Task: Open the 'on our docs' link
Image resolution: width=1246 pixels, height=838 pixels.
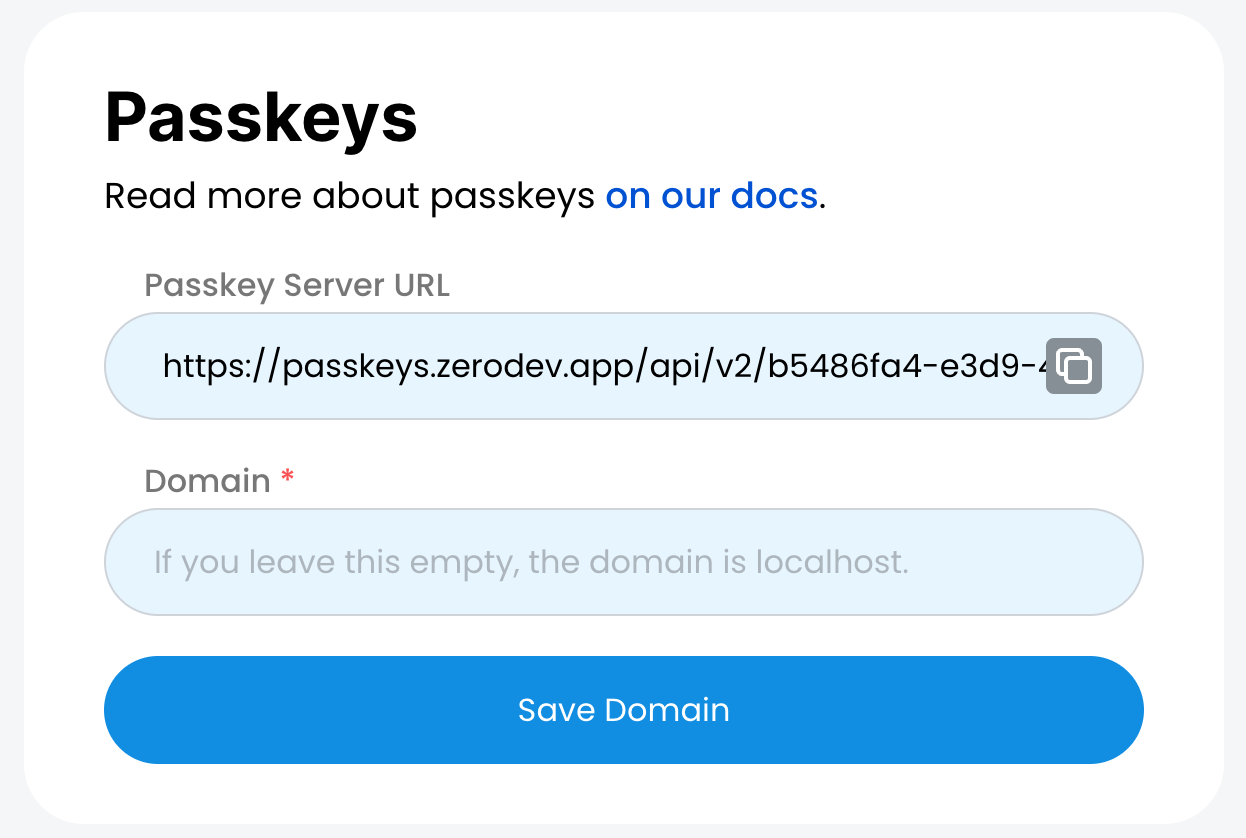Action: [x=711, y=196]
